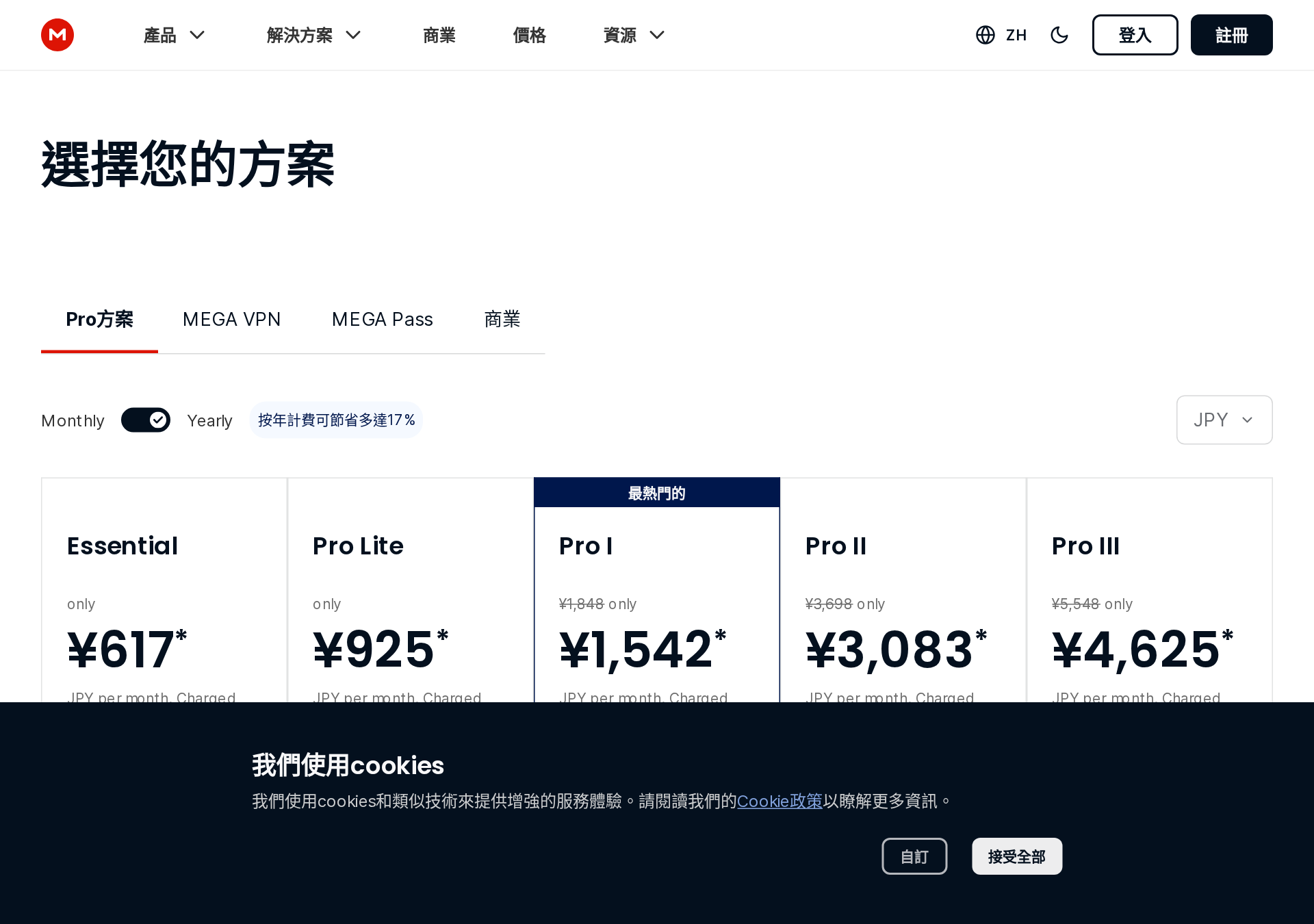Click the struck-through ¥5,548 price
1314x924 pixels.
[1076, 604]
